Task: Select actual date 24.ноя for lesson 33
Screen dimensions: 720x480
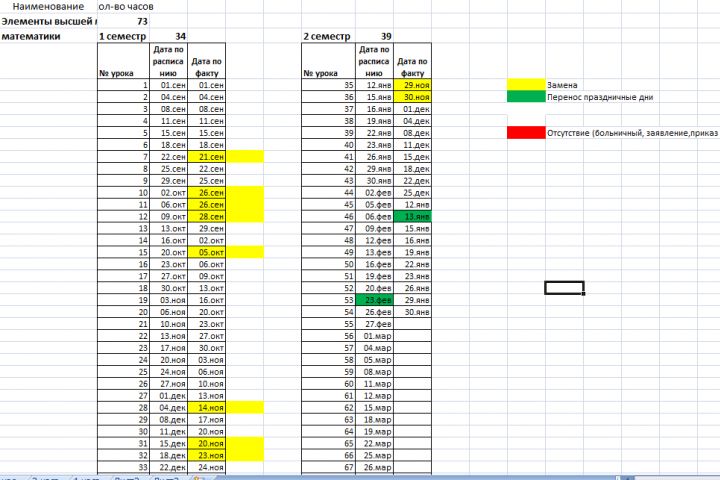Action: click(207, 467)
